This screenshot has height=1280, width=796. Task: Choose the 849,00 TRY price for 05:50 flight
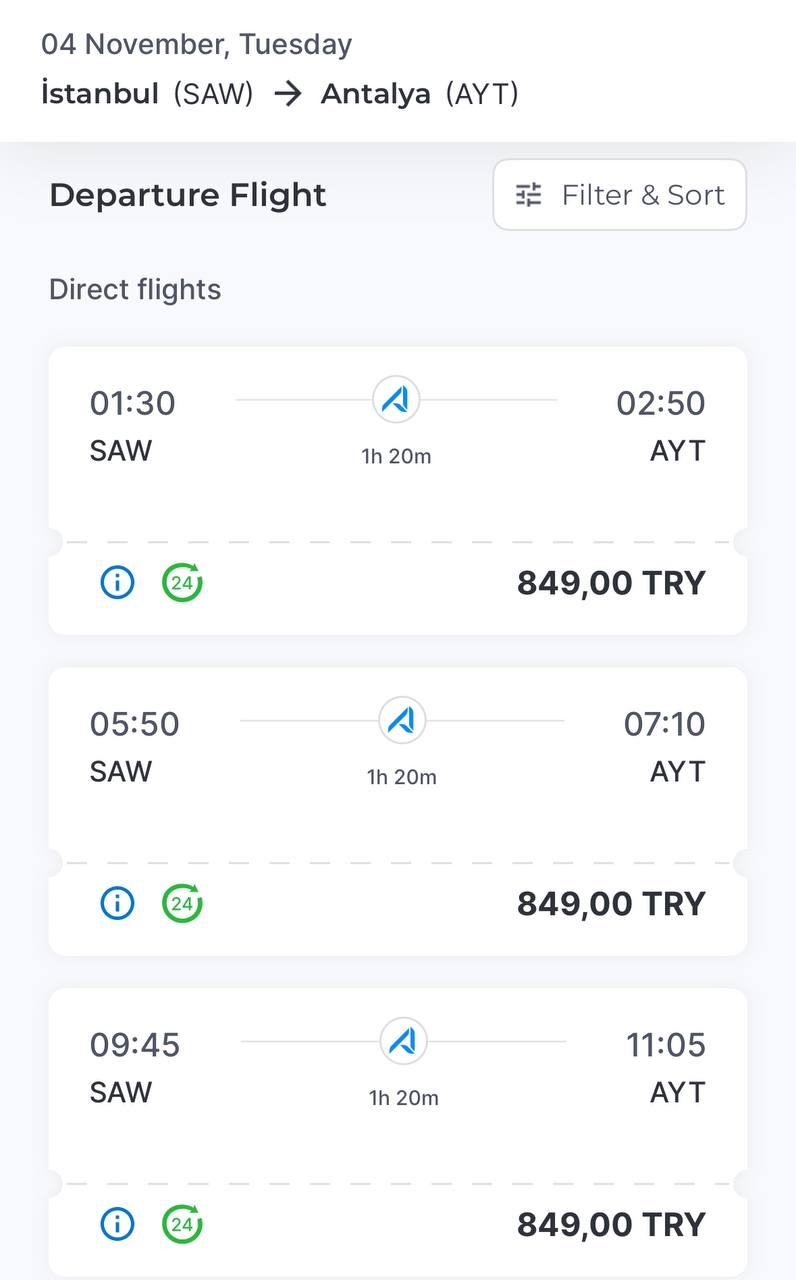point(611,904)
